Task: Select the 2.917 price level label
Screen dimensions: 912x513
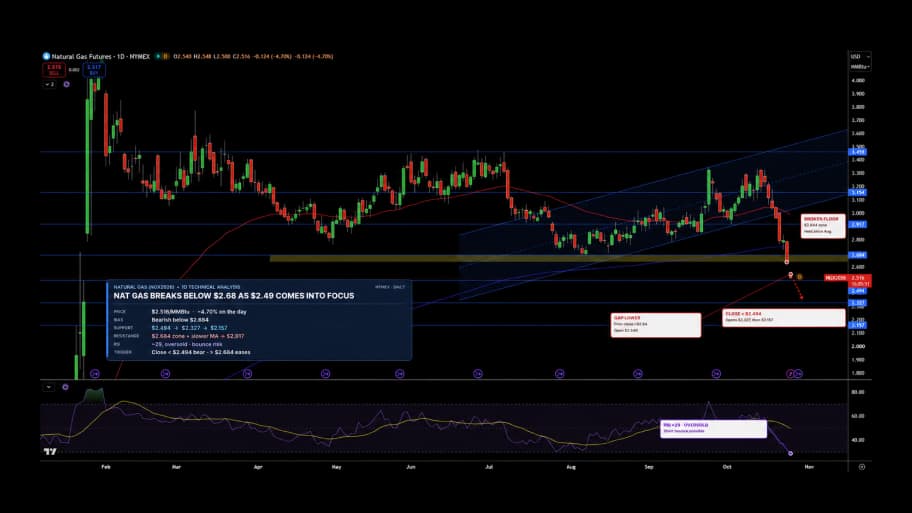Action: pyautogui.click(x=858, y=225)
